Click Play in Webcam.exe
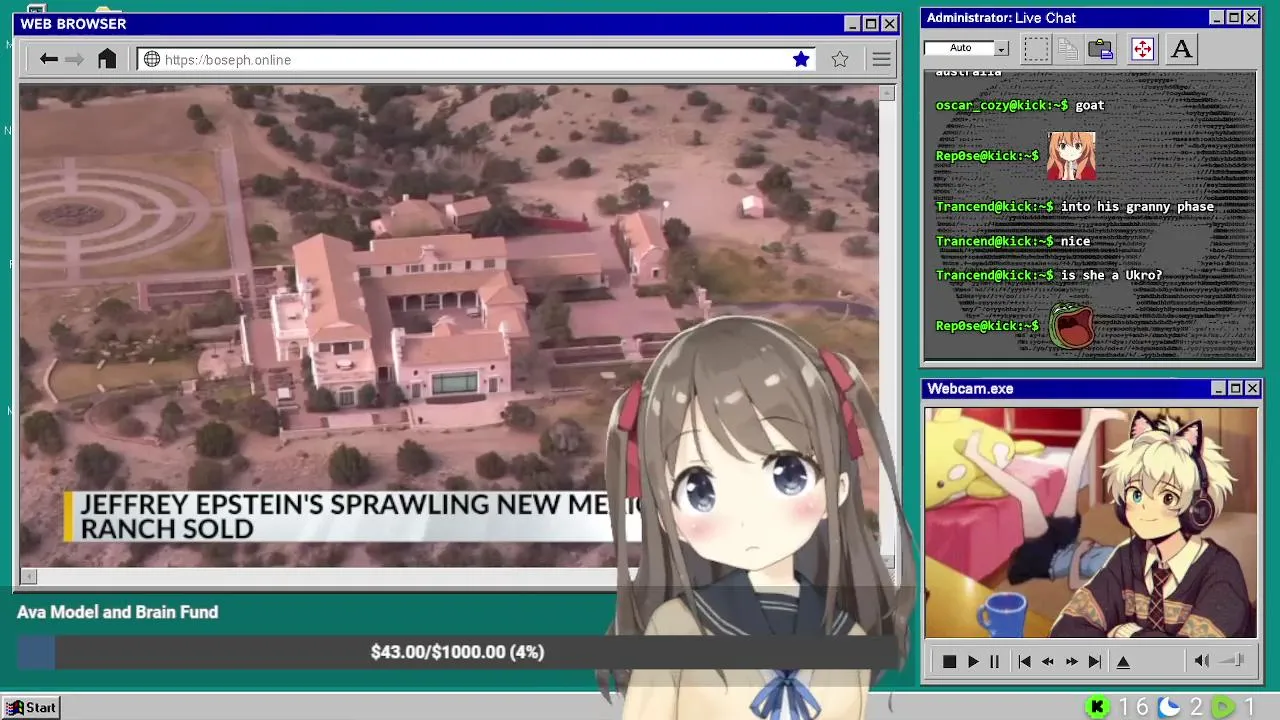The width and height of the screenshot is (1280, 720). coord(973,661)
